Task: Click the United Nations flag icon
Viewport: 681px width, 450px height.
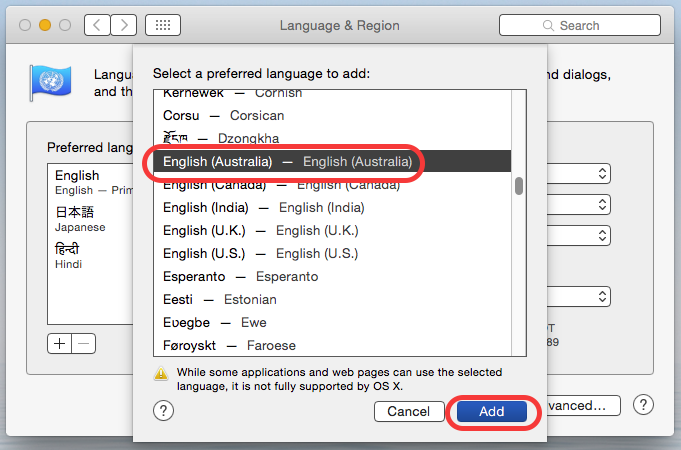Action: coord(47,81)
